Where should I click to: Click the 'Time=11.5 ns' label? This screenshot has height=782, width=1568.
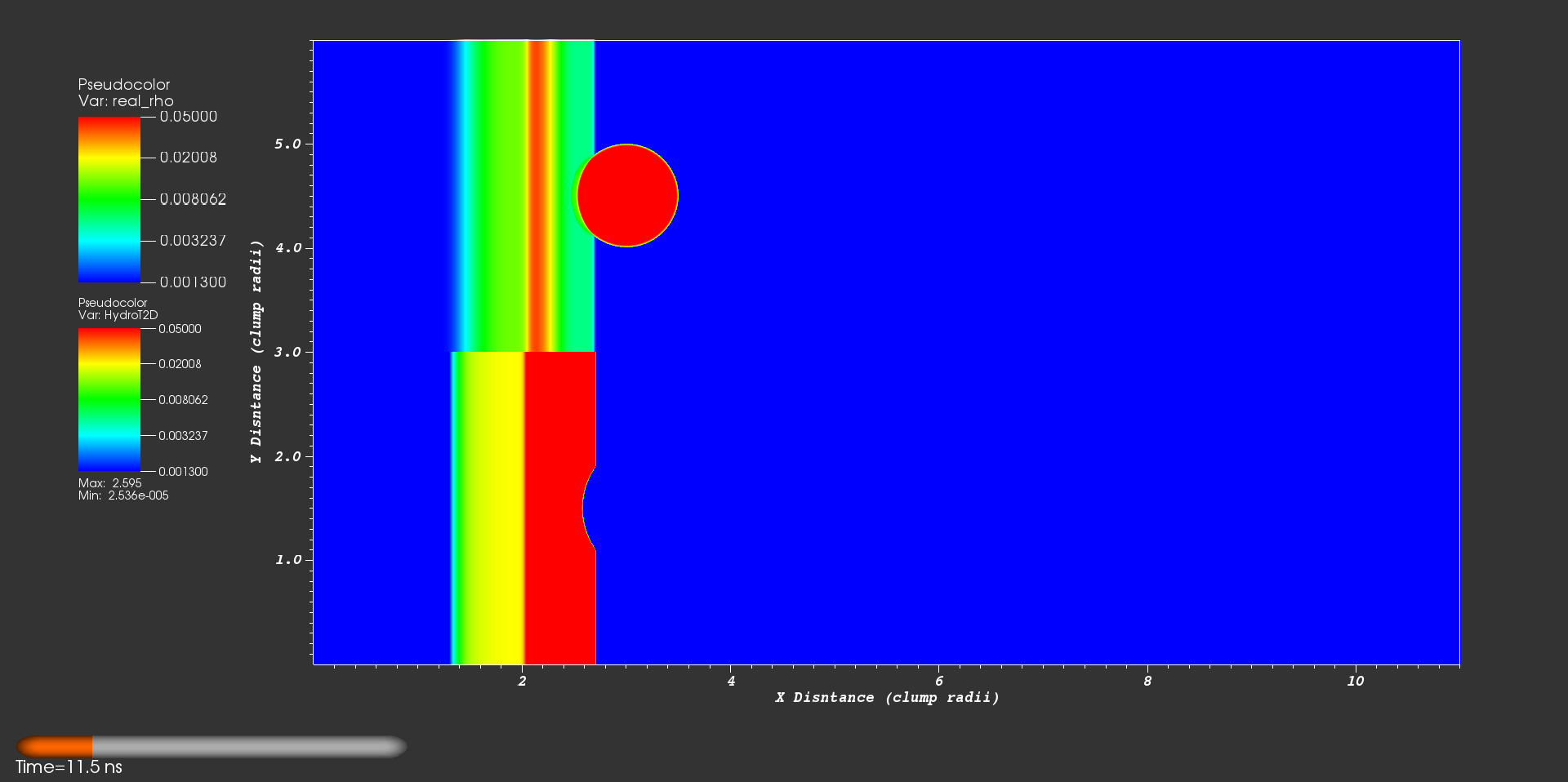[x=69, y=767]
